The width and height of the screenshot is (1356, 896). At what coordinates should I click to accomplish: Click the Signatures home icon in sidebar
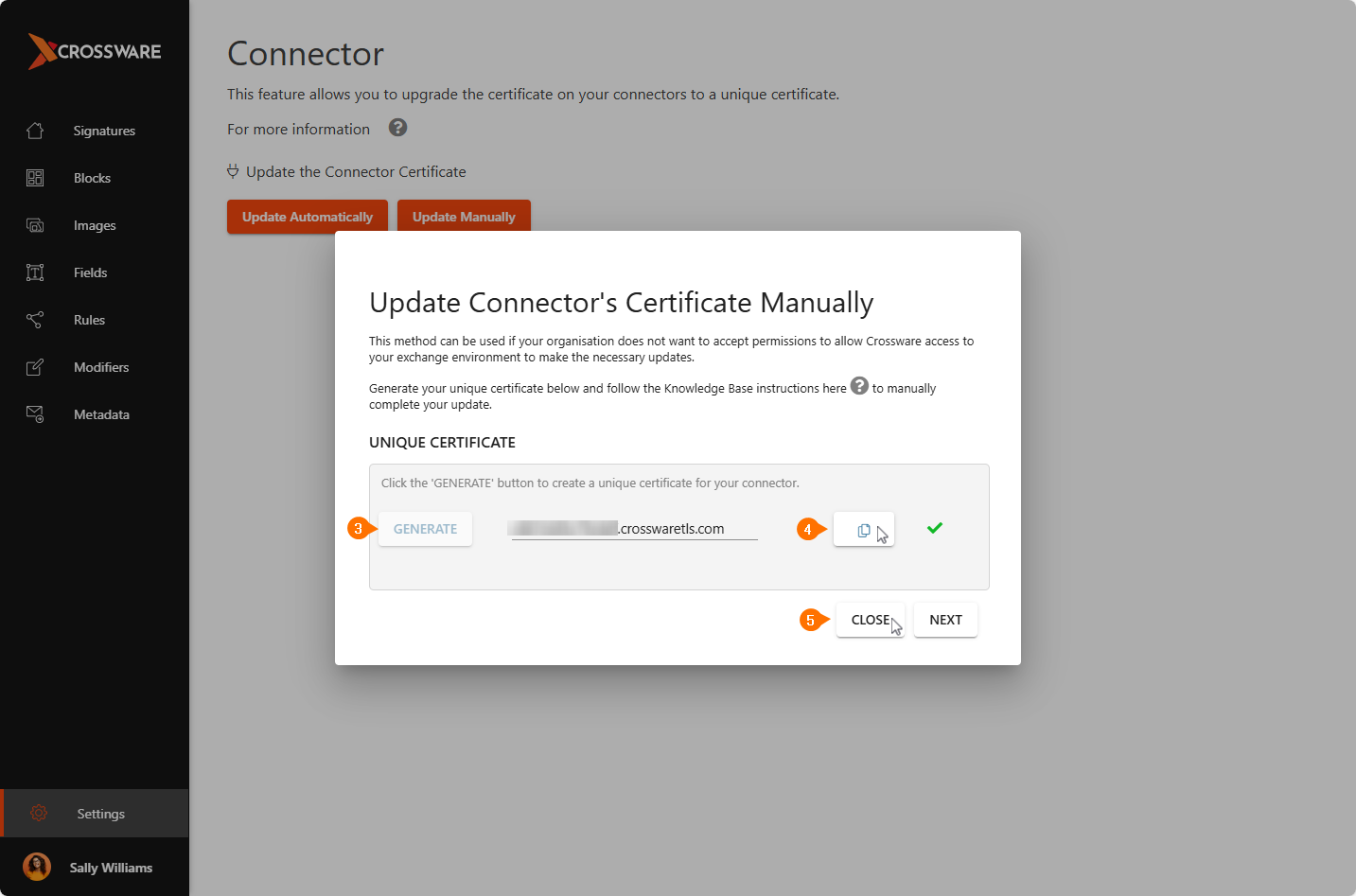[35, 131]
